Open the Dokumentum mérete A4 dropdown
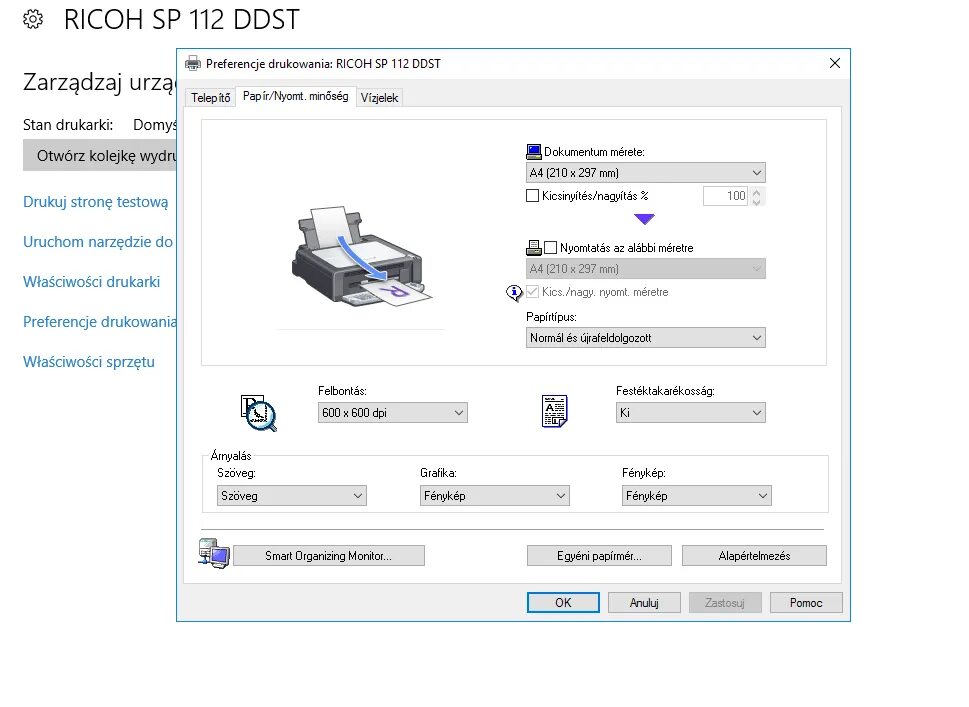 click(646, 172)
